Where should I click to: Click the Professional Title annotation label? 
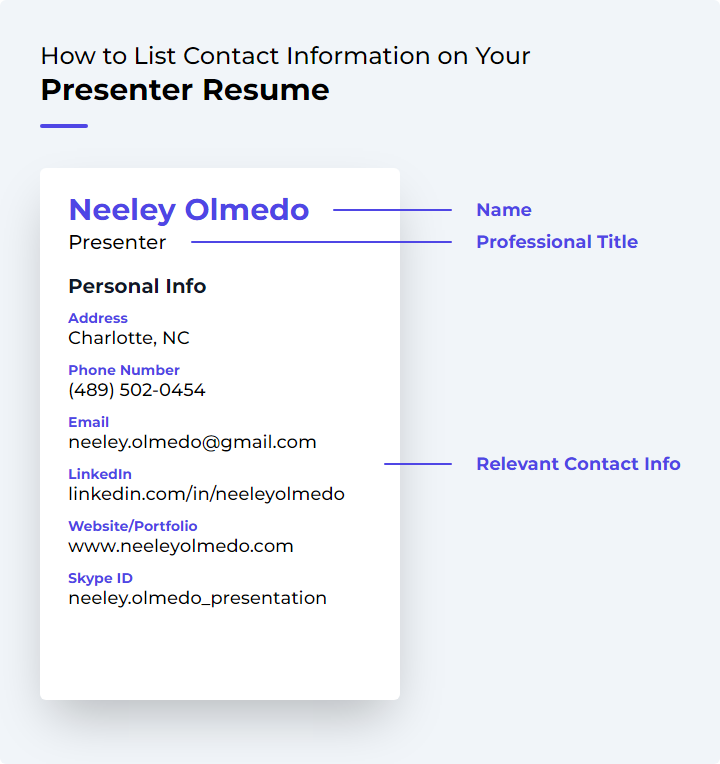coord(557,242)
